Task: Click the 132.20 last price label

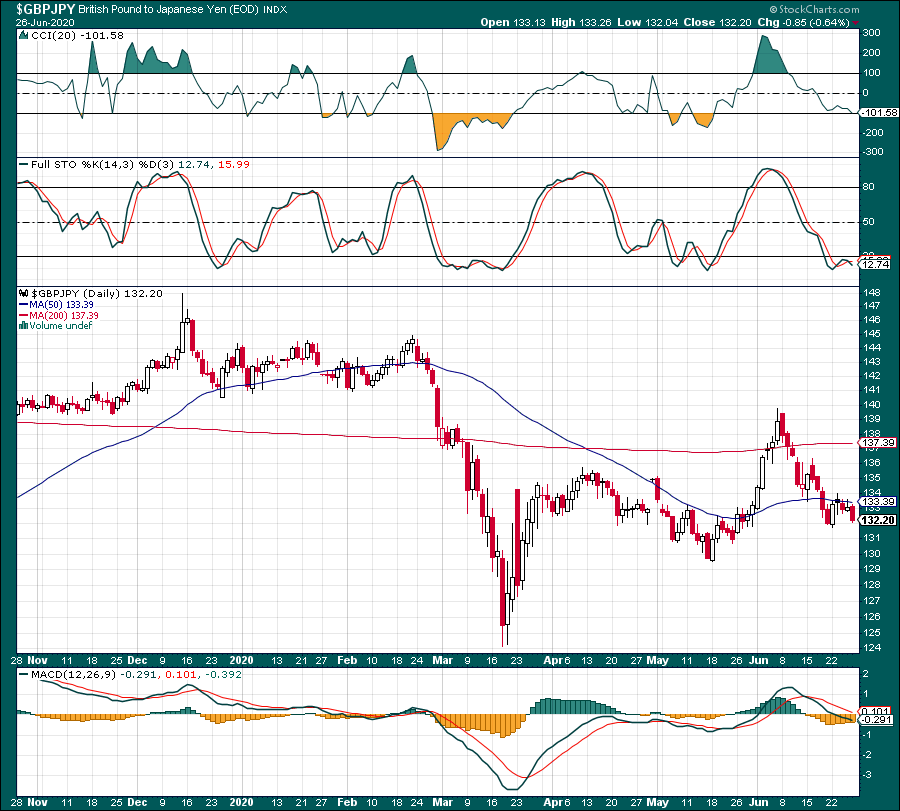Action: 878,520
